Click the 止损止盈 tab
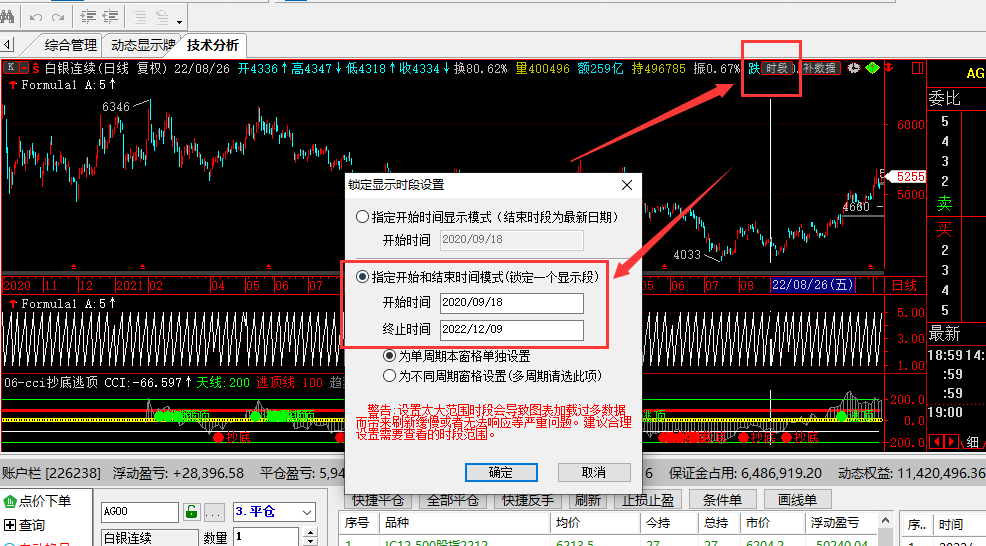This screenshot has height=546, width=986. click(648, 501)
